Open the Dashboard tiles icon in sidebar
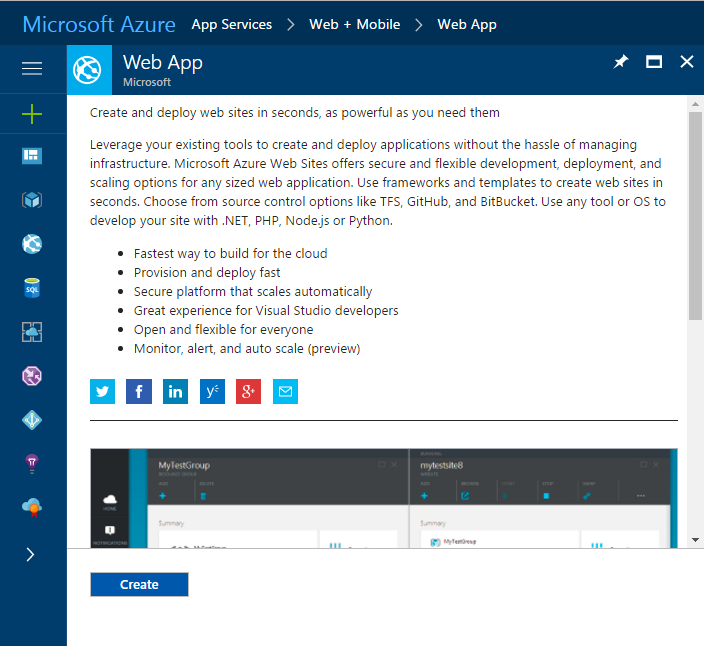The image size is (704, 646). click(x=32, y=156)
